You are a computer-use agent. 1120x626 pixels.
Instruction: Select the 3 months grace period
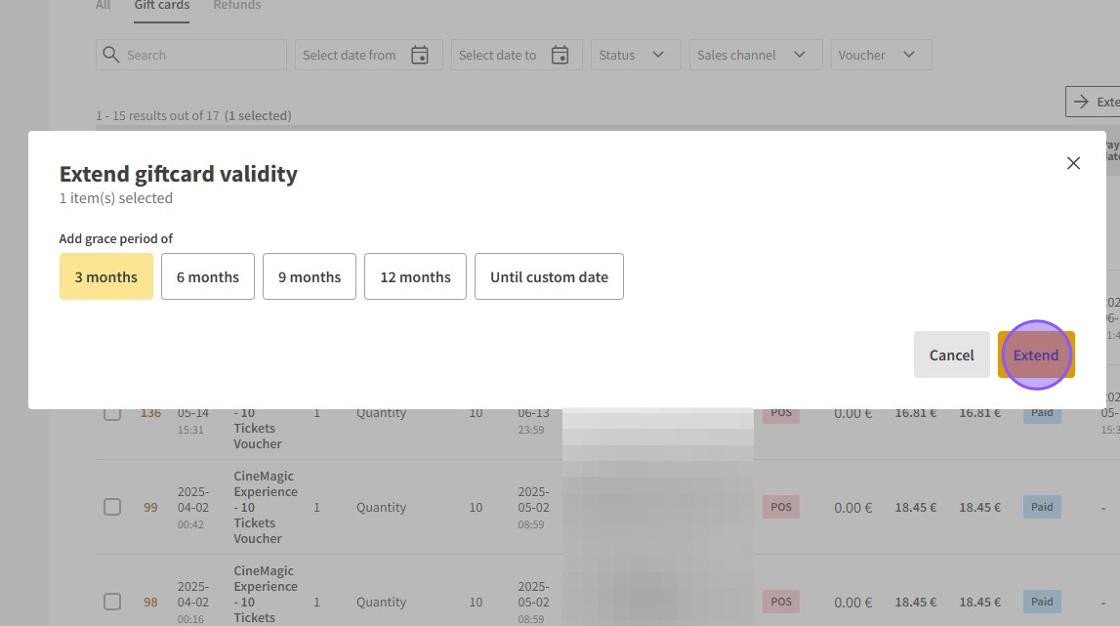pos(106,276)
